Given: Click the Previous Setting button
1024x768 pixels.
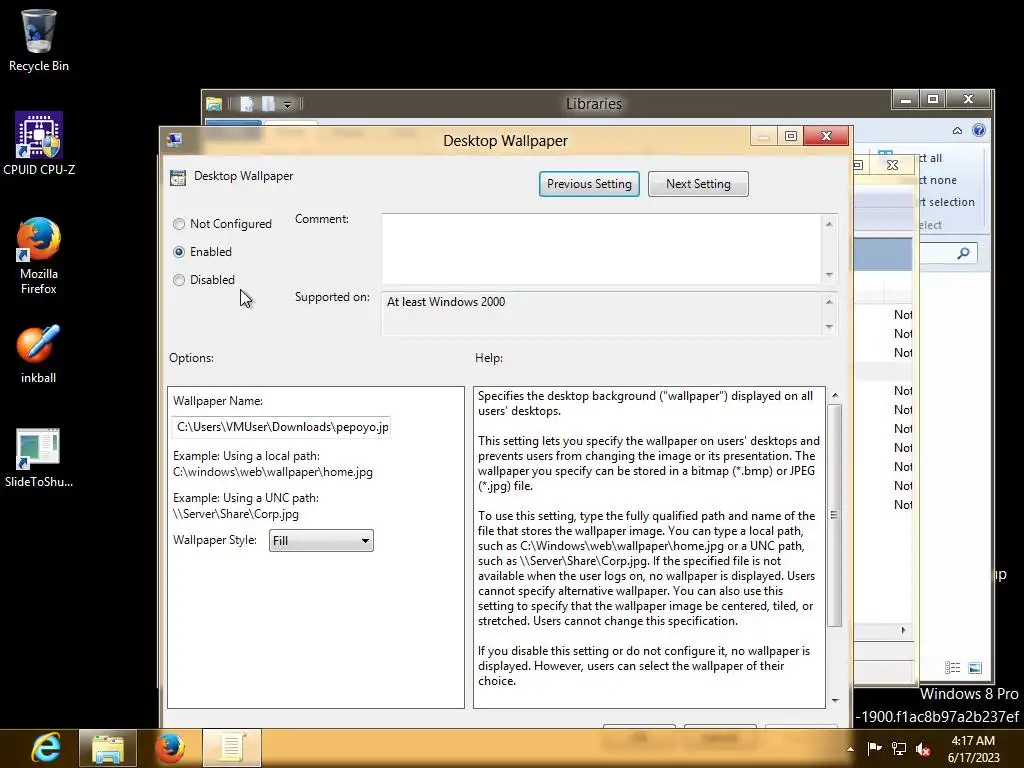Looking at the screenshot, I should [x=589, y=184].
